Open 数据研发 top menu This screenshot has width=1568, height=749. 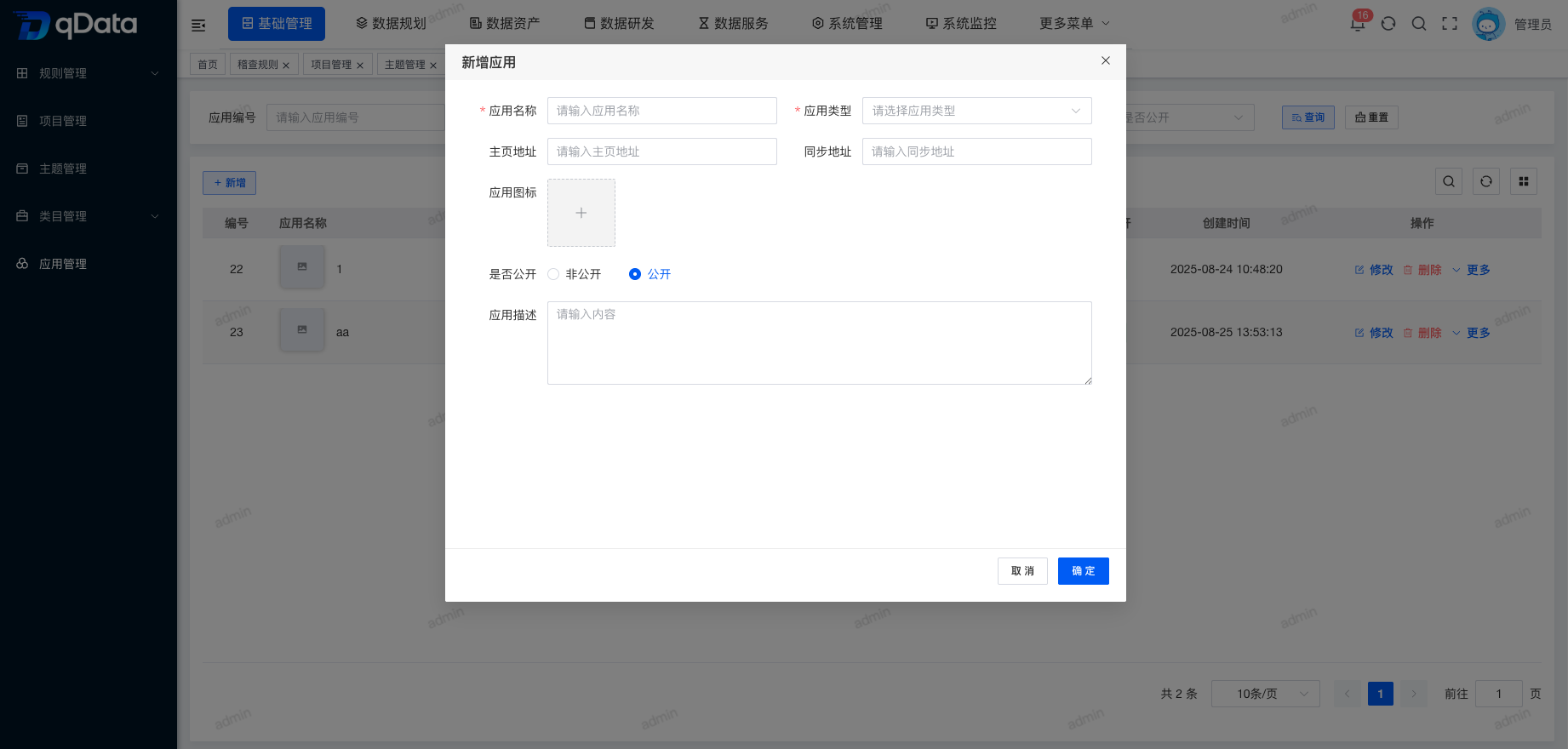(x=619, y=24)
